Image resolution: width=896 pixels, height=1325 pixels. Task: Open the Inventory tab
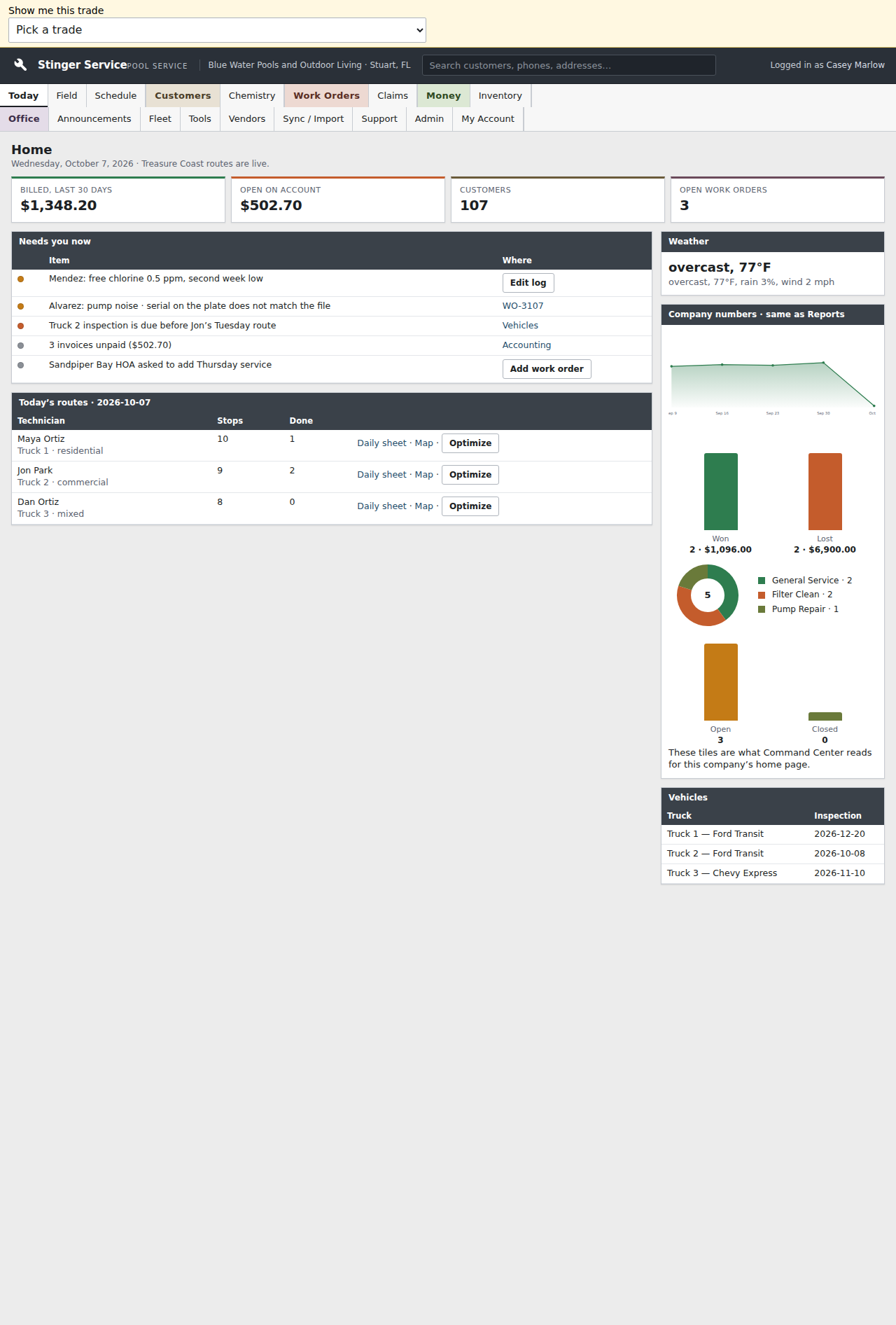500,96
